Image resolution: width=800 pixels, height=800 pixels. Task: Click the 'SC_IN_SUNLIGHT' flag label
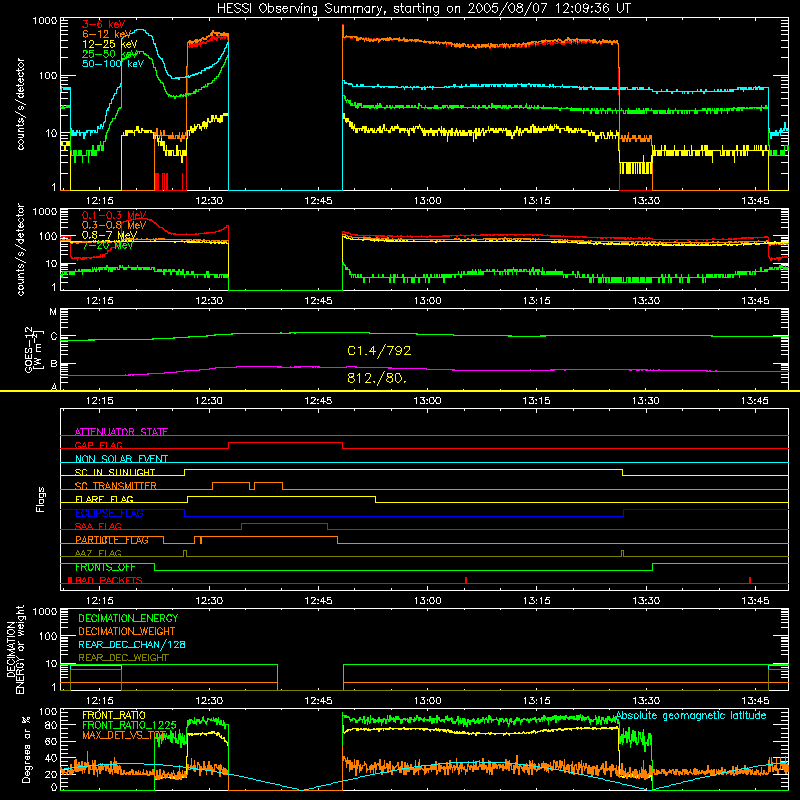[115, 472]
